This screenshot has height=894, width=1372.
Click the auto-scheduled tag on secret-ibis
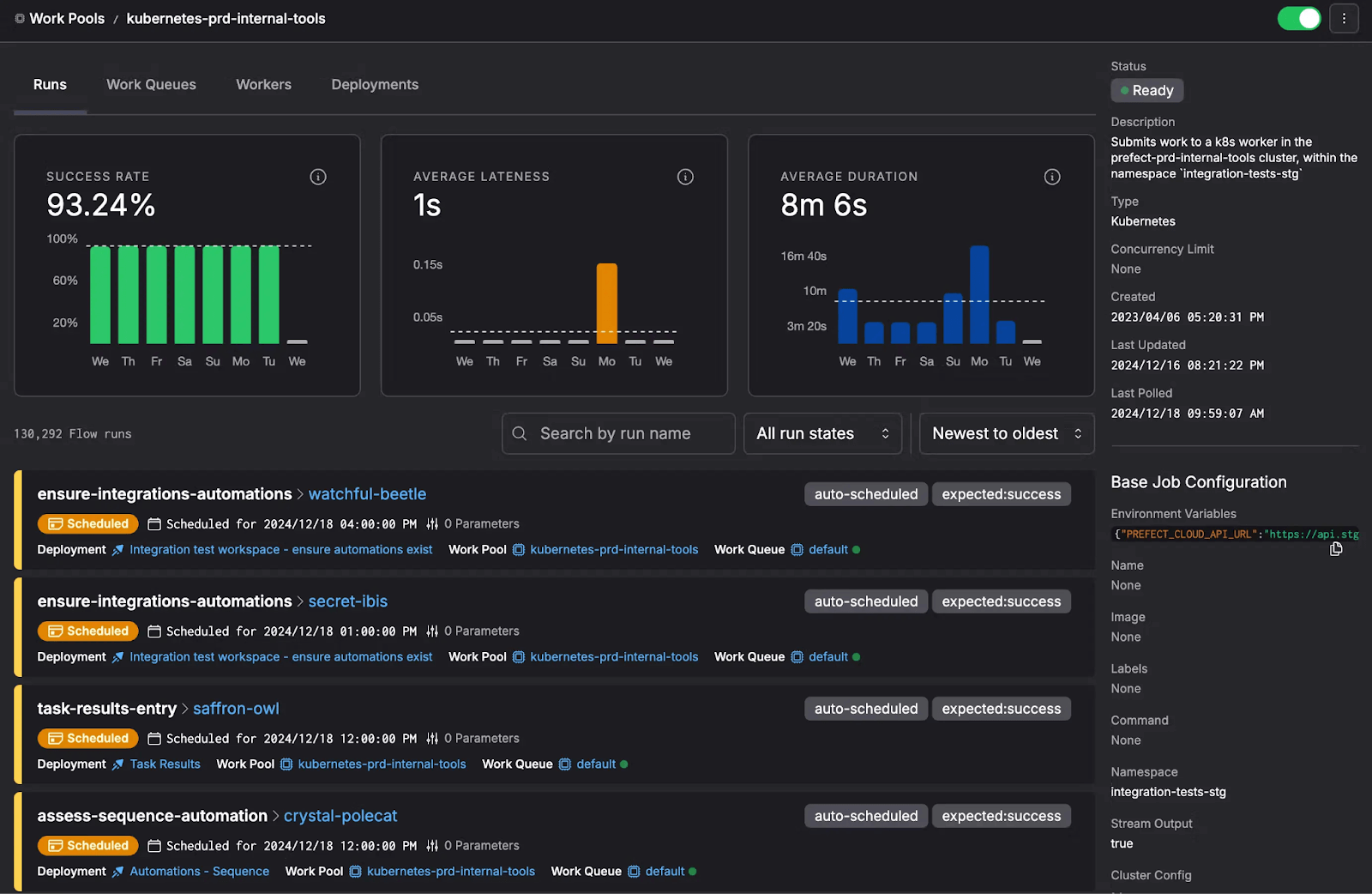(x=865, y=601)
